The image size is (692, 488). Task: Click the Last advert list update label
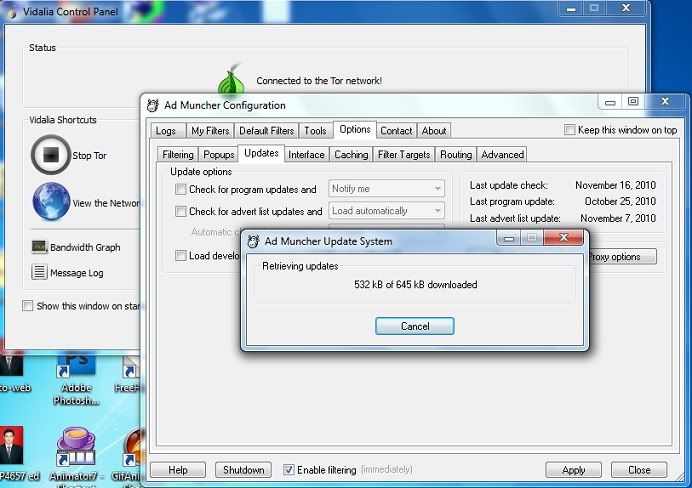(515, 218)
